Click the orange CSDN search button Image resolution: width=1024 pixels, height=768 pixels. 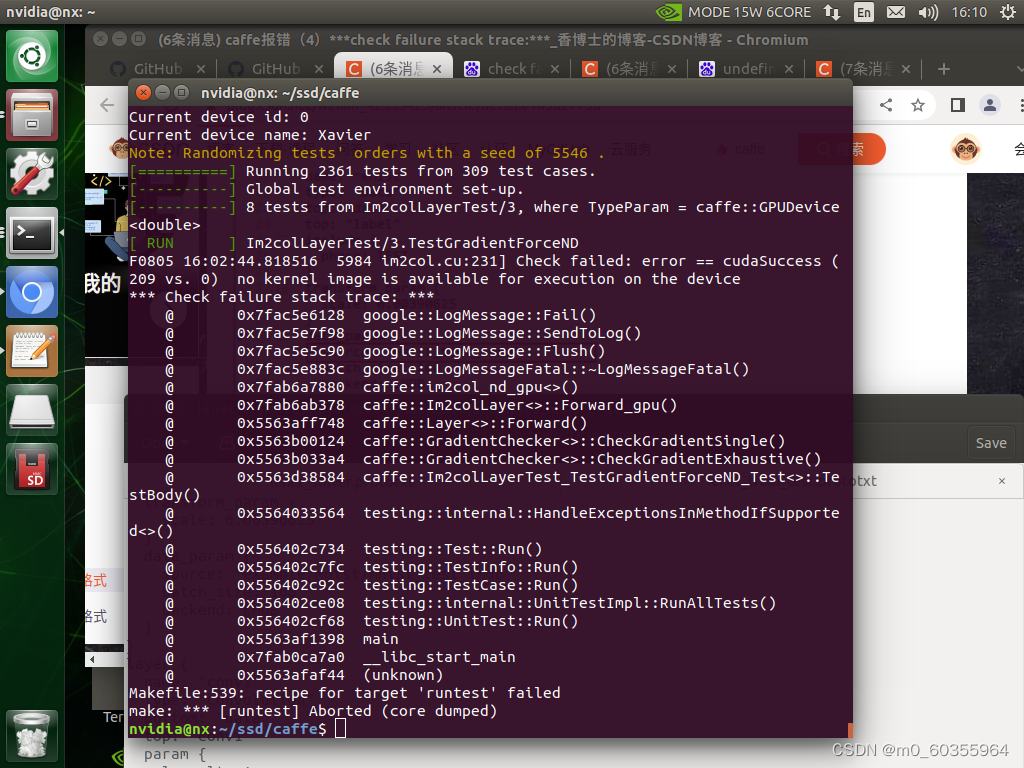[842, 150]
